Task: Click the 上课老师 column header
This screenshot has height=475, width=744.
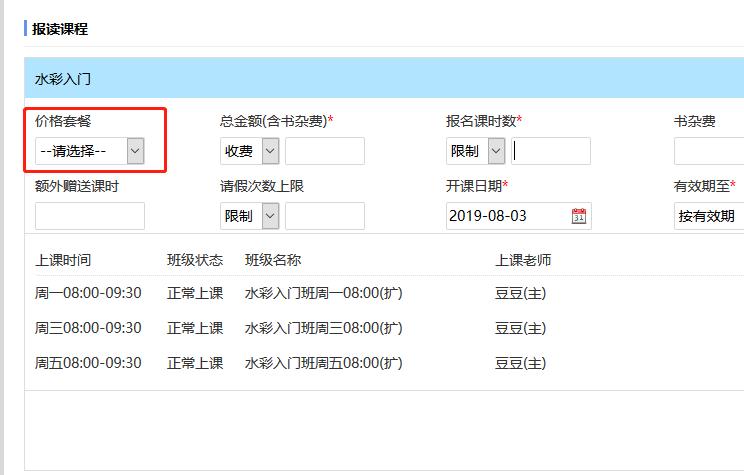Action: coord(523,260)
